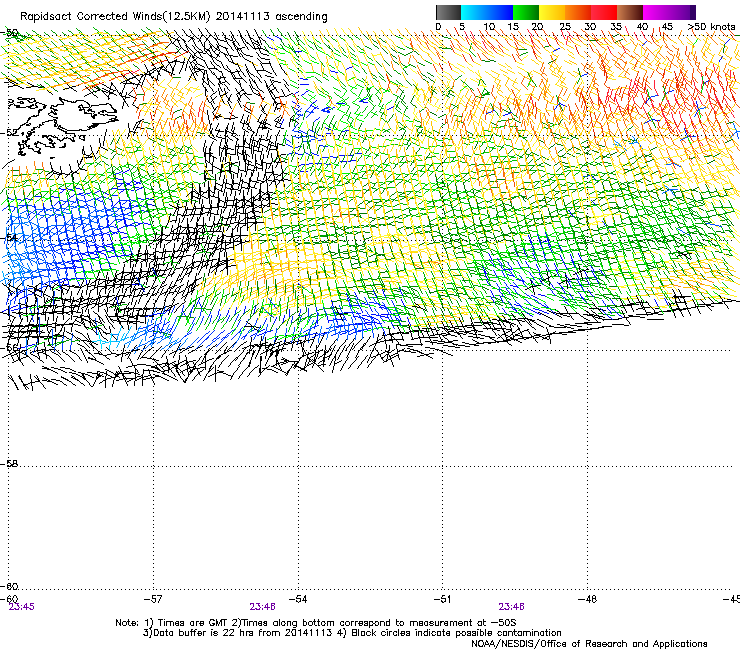
Task: Click the purple '23:46' time under -54
Action: tap(262, 607)
